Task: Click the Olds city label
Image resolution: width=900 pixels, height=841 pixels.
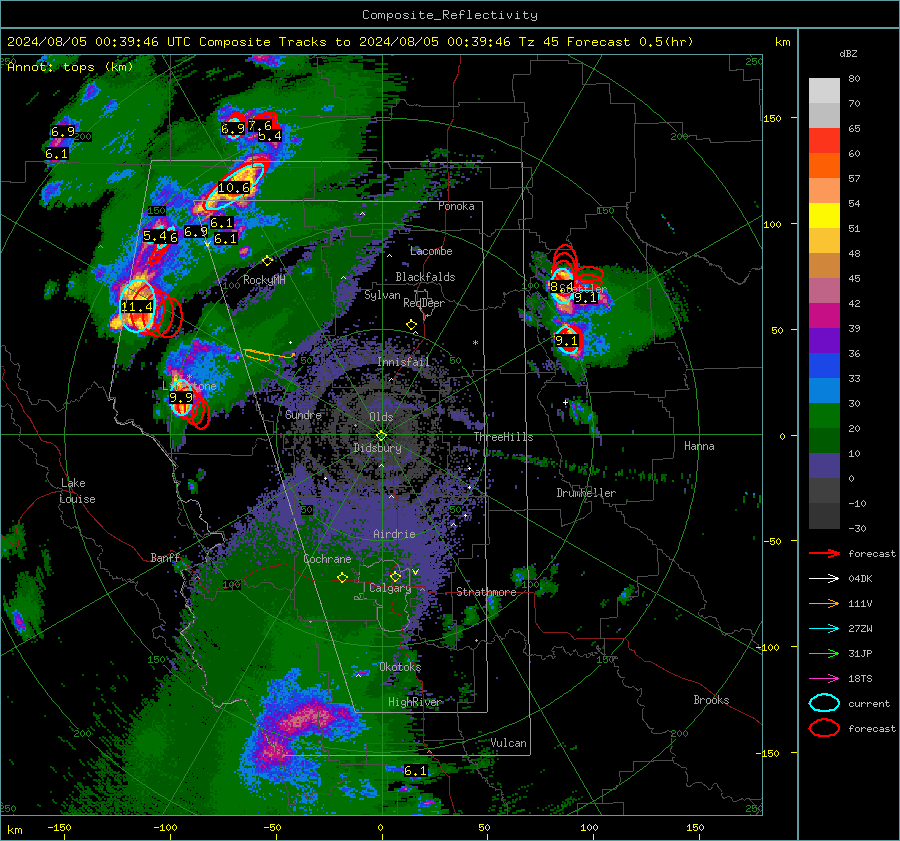Action: pyautogui.click(x=381, y=417)
